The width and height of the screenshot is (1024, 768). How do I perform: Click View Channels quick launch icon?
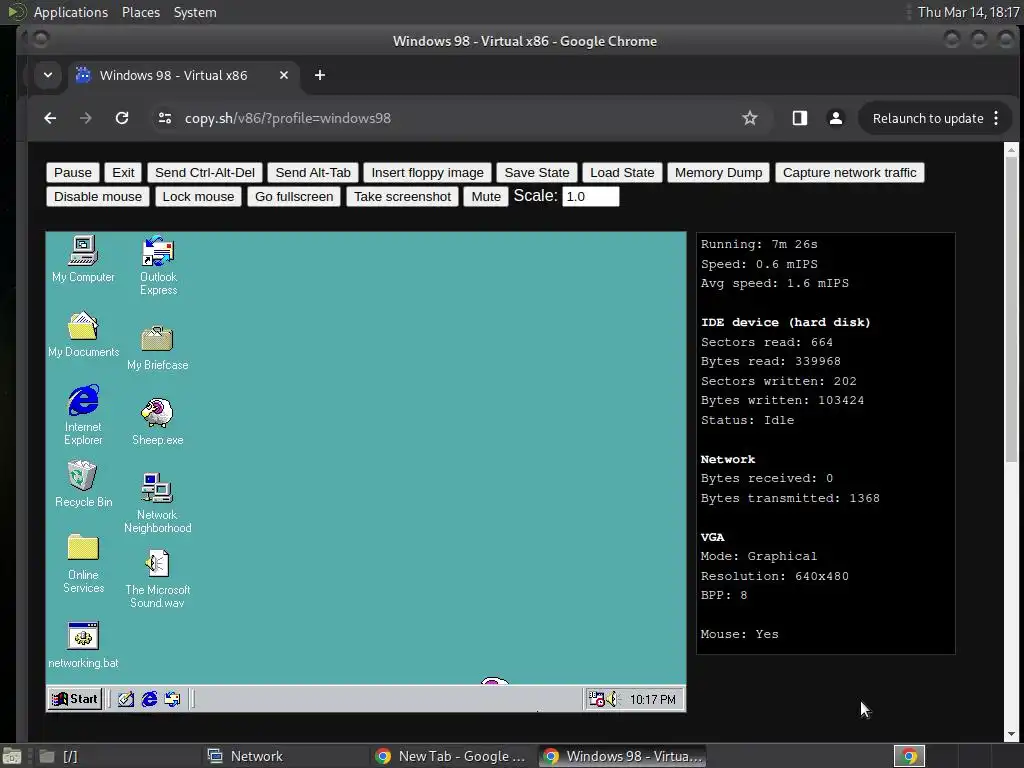point(172,699)
